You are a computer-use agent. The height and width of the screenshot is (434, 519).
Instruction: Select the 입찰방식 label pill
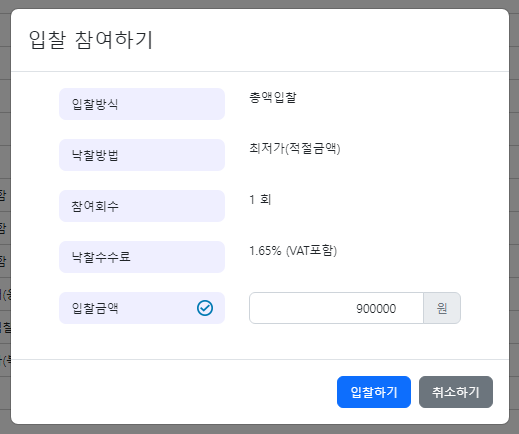tap(142, 104)
